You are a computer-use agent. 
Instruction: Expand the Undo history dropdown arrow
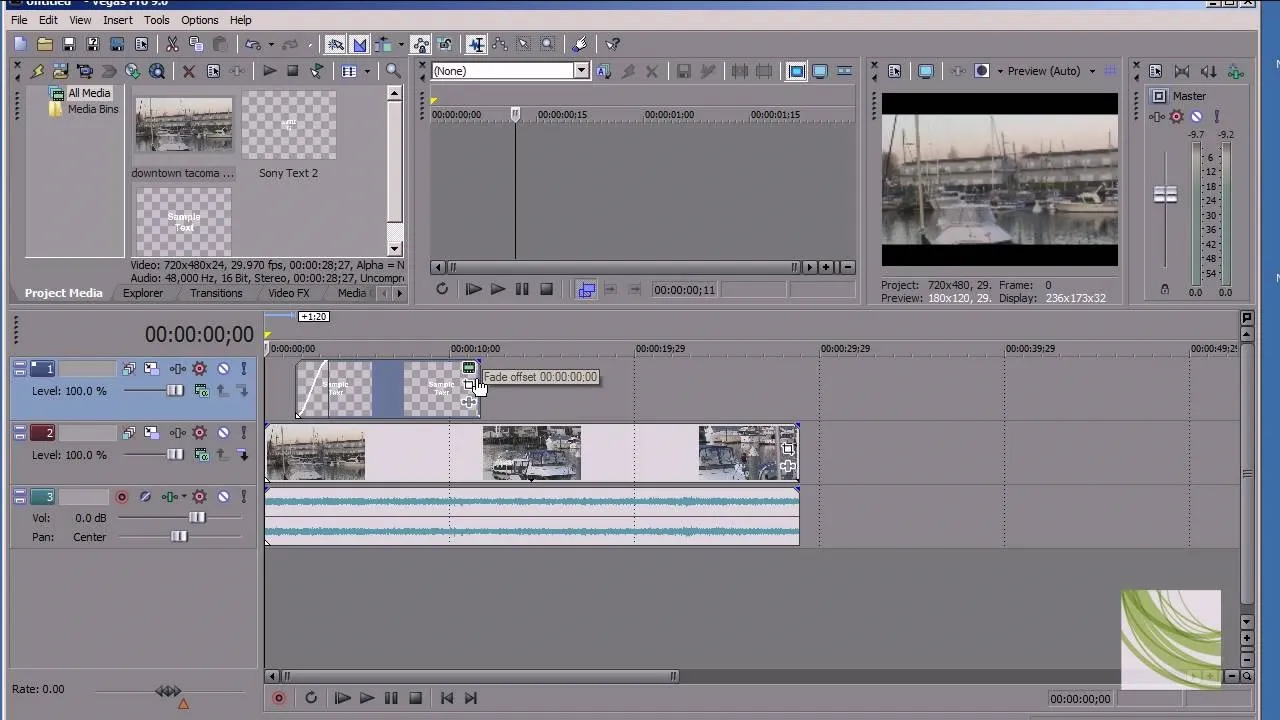(x=270, y=44)
